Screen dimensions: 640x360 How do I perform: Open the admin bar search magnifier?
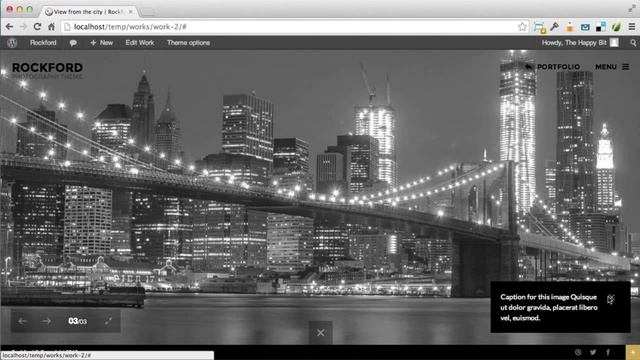[633, 43]
